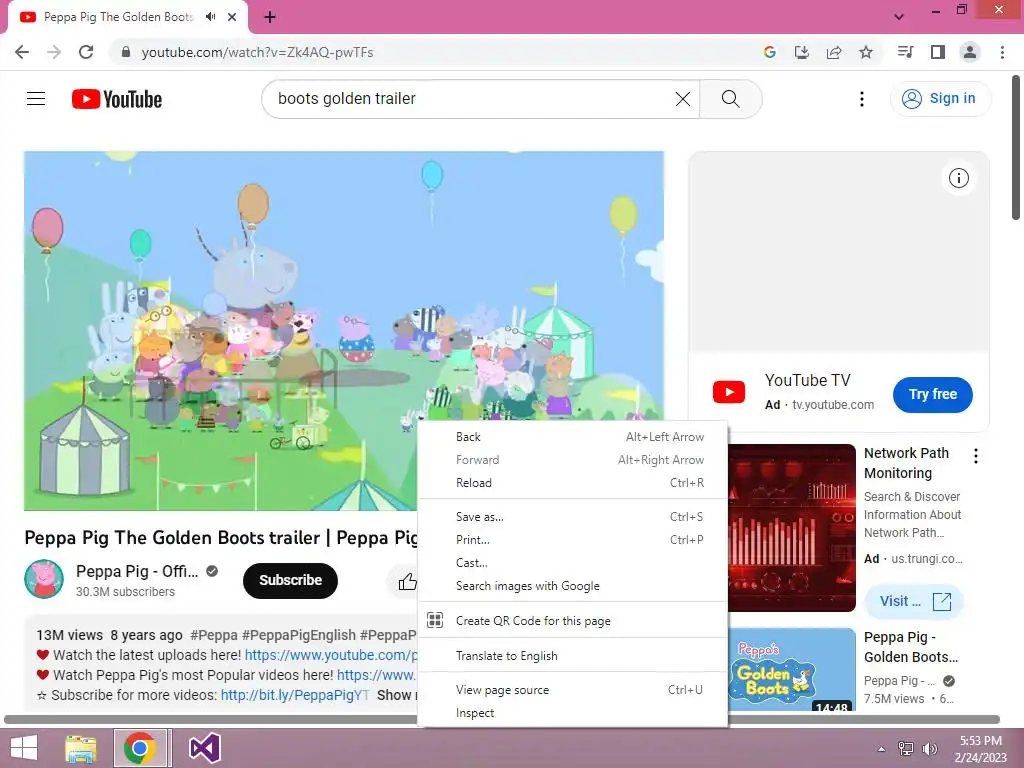Click the #PeppaPigEnglish hashtag link
Screen dimensions: 1024x768
pos(298,635)
